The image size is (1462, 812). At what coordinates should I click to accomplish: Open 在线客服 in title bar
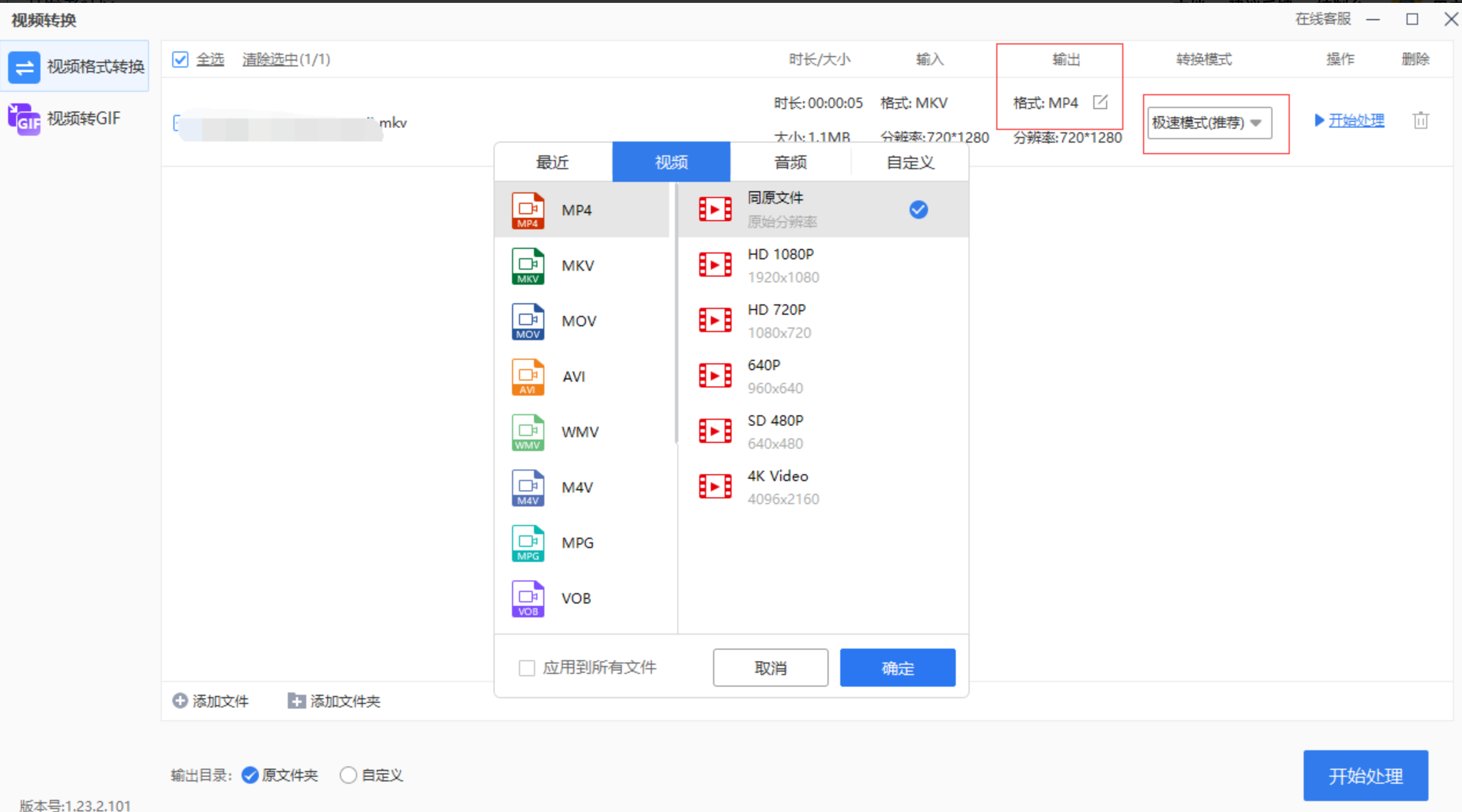(1323, 19)
